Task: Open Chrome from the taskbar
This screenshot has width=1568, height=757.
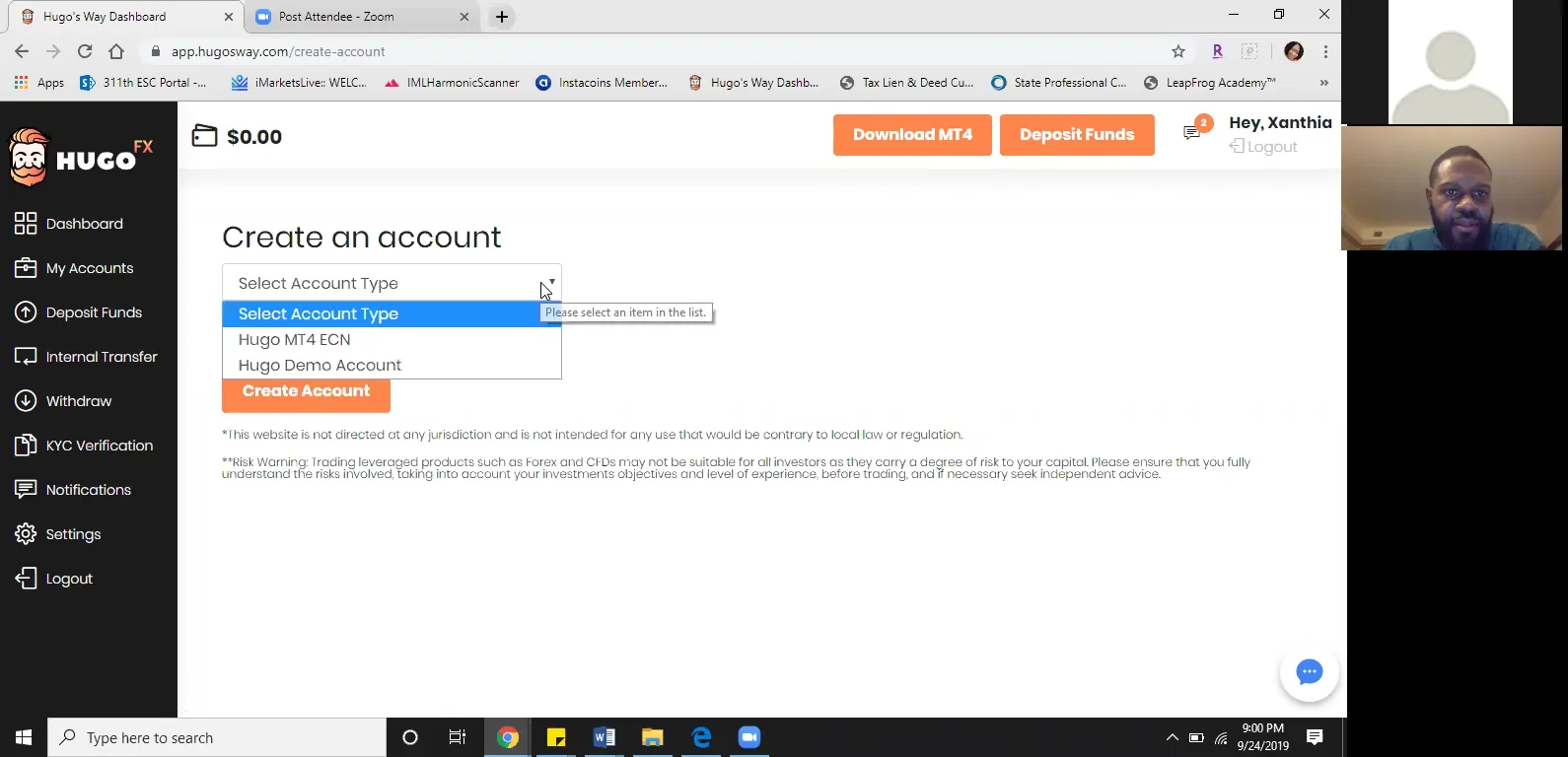Action: point(507,737)
